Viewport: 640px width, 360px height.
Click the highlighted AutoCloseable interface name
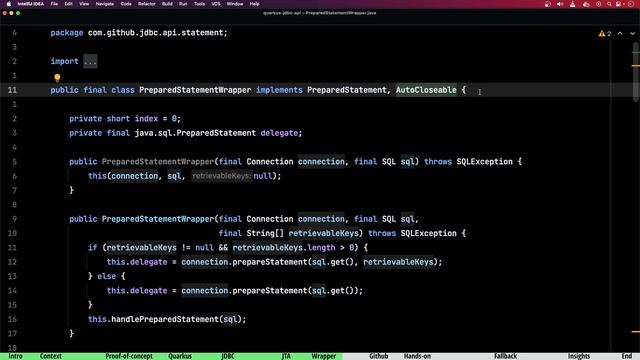coord(426,90)
